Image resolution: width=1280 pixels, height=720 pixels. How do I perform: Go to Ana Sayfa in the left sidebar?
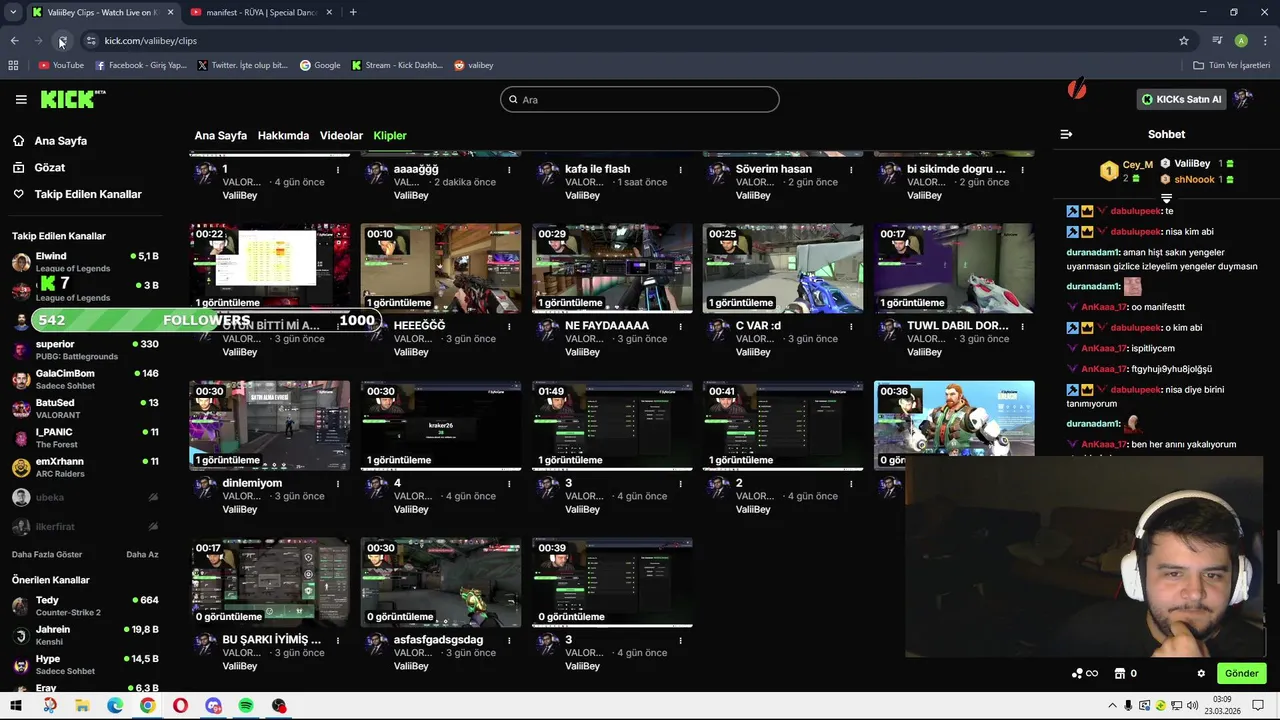coord(60,141)
